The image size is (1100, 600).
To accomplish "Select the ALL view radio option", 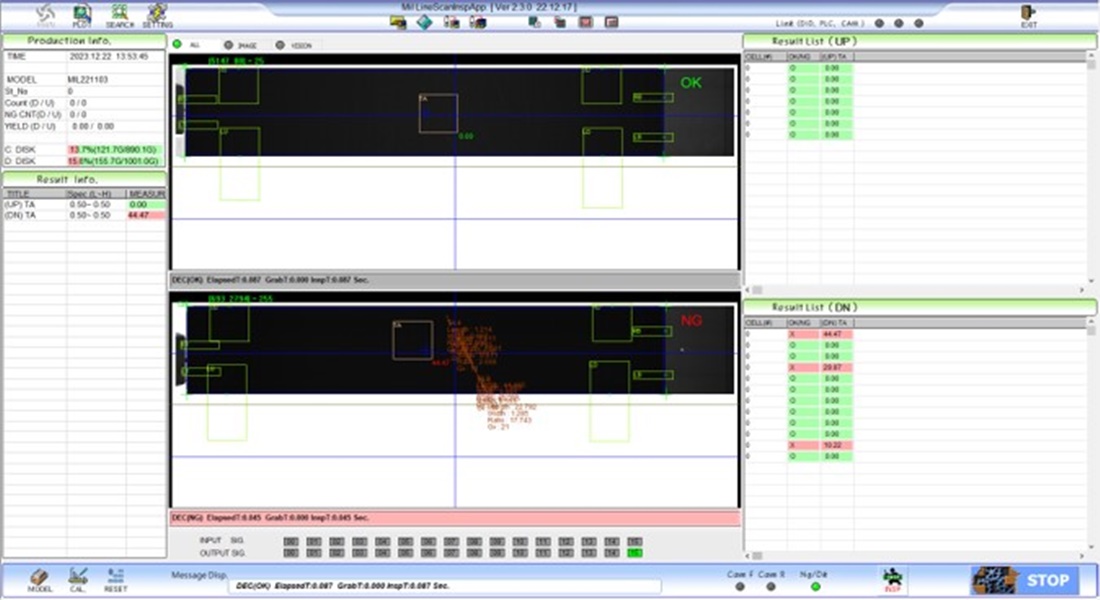I will click(178, 45).
